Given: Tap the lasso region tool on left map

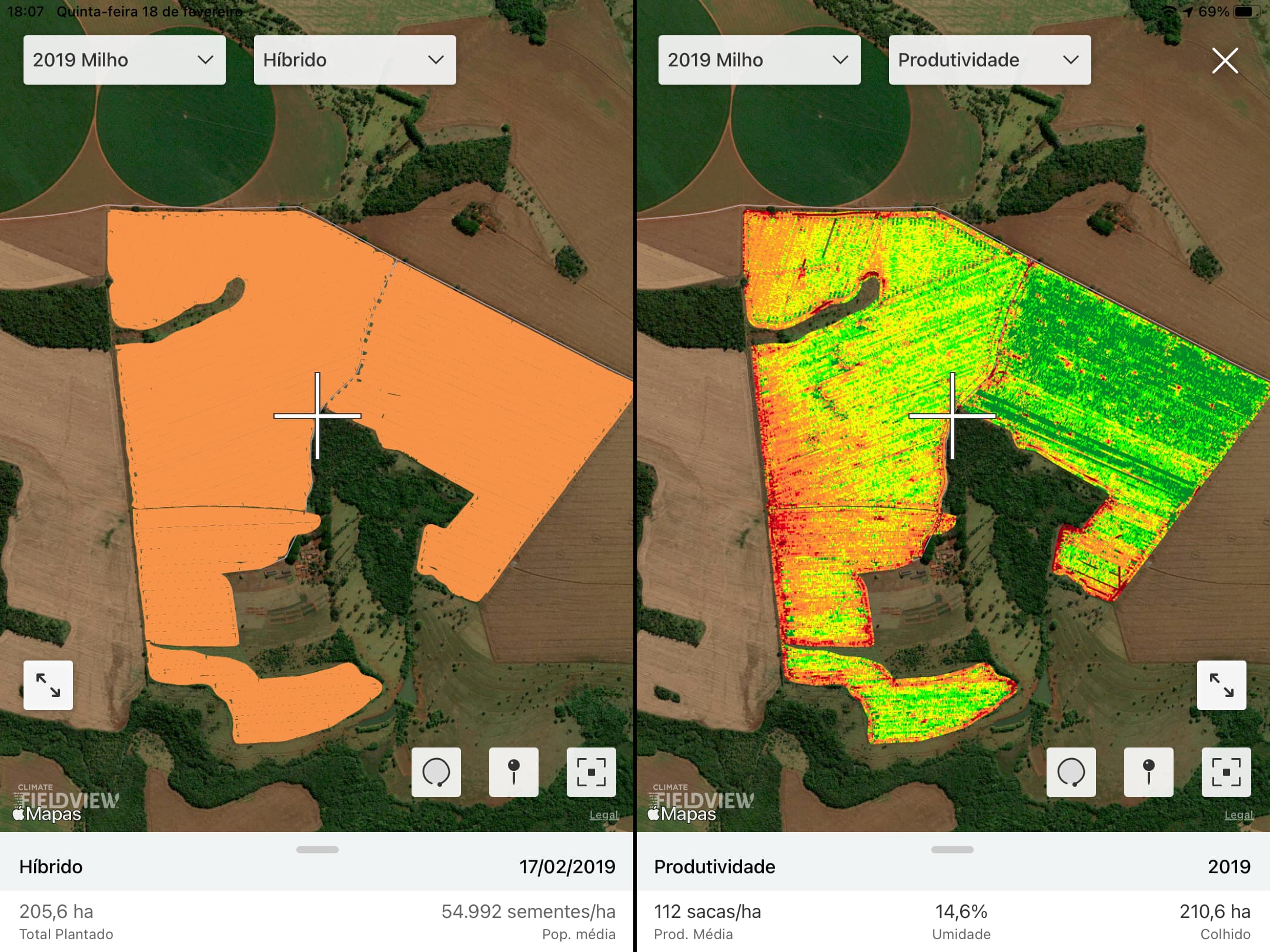Looking at the screenshot, I should click(x=436, y=772).
